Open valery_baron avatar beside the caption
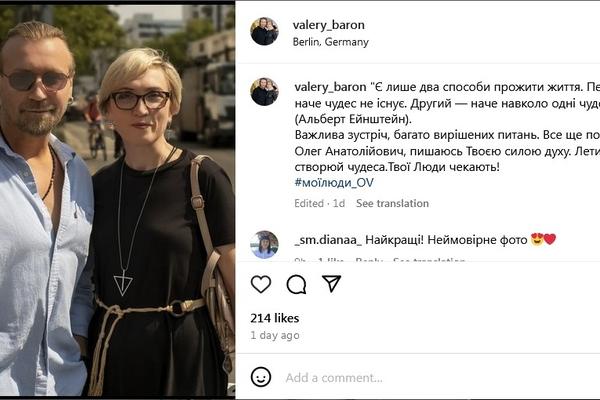 click(x=264, y=92)
